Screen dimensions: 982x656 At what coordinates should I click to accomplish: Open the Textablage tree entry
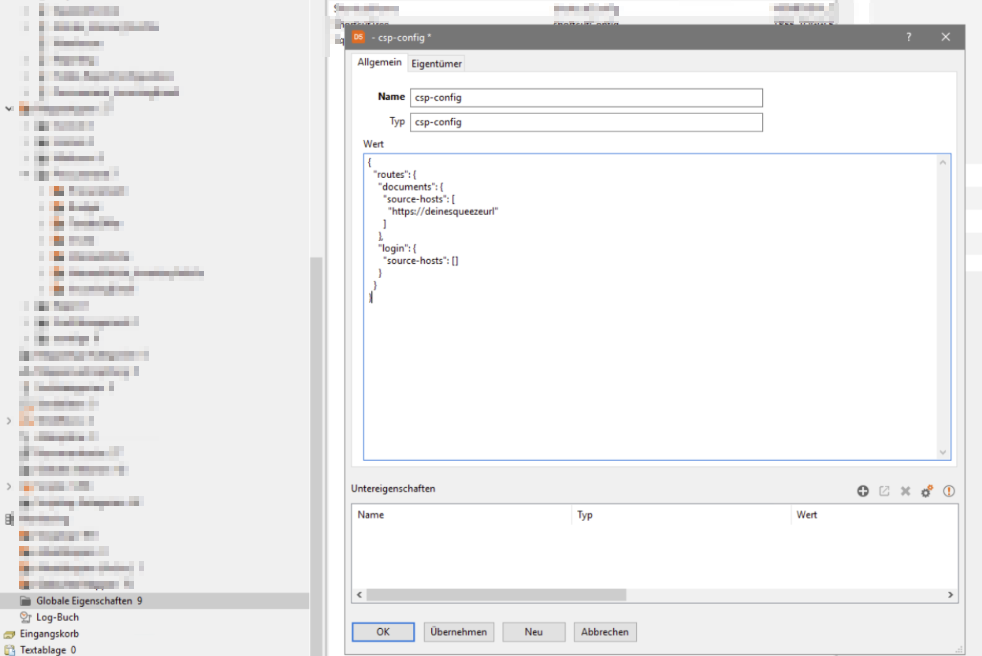[x=48, y=650]
